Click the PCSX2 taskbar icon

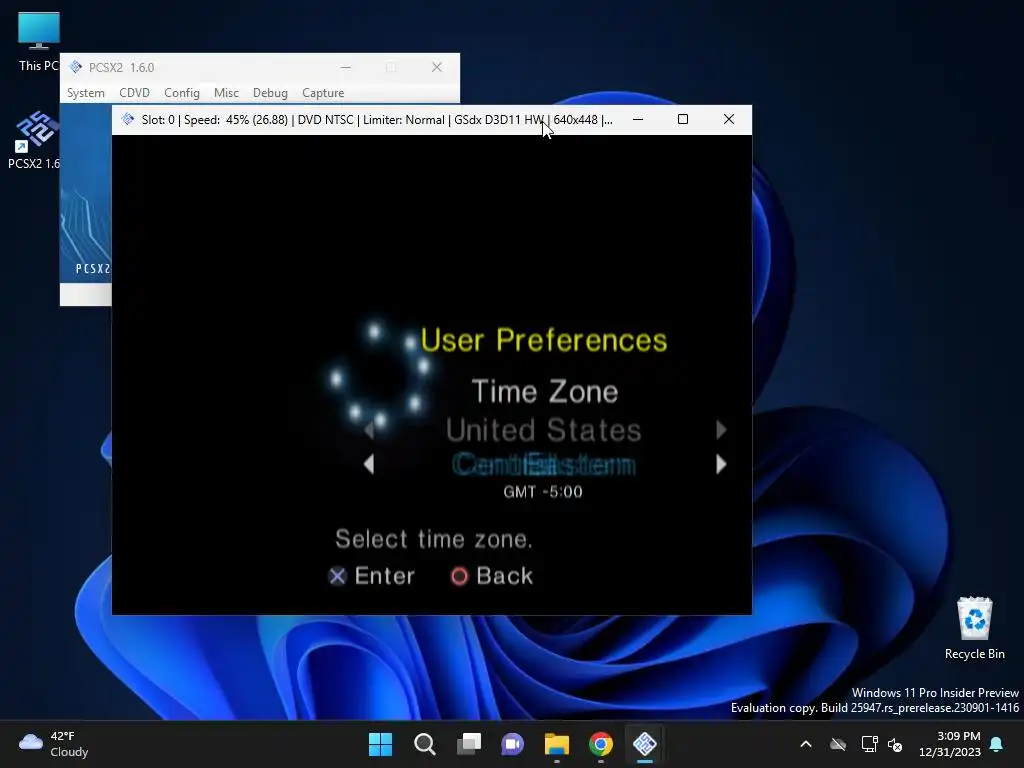click(x=645, y=744)
